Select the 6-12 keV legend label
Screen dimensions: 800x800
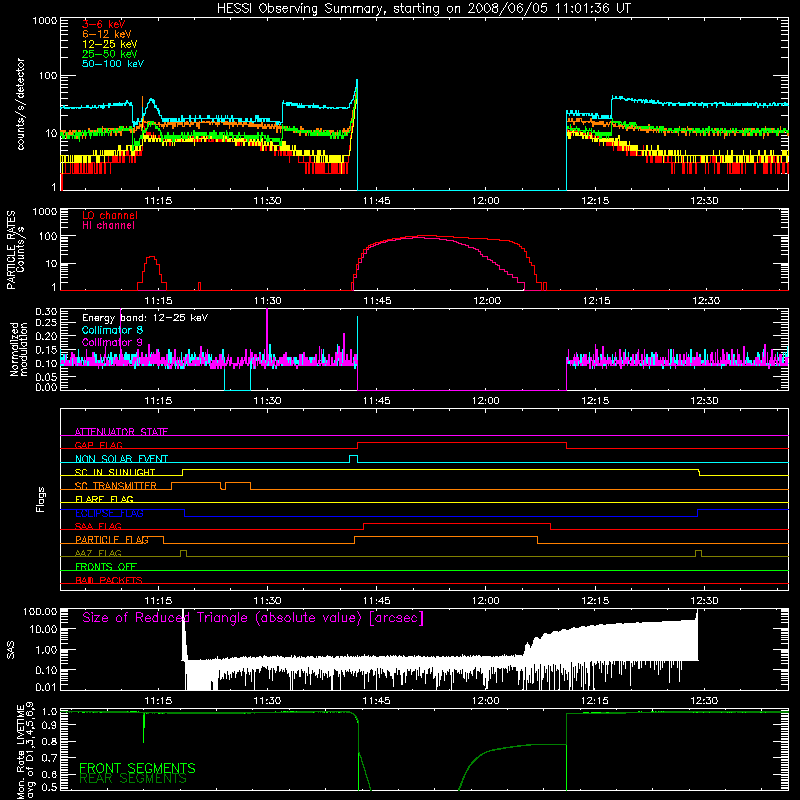[107, 34]
